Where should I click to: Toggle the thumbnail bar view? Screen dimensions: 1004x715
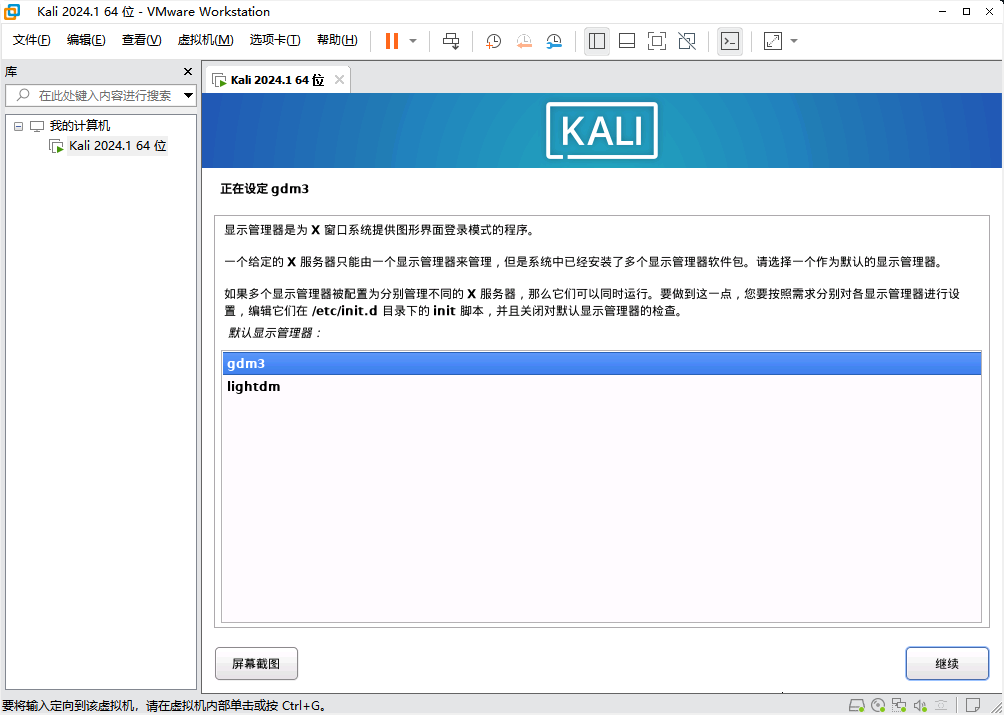[x=627, y=41]
